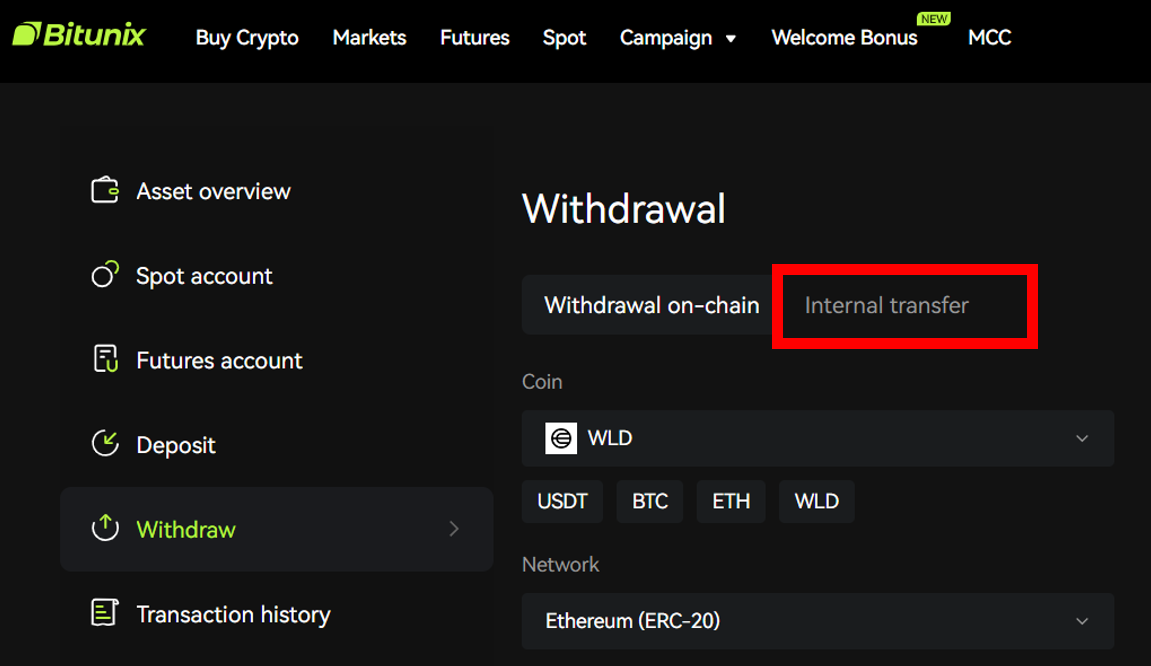The image size is (1151, 666).
Task: Click the Bitunix logo
Action: (x=79, y=35)
